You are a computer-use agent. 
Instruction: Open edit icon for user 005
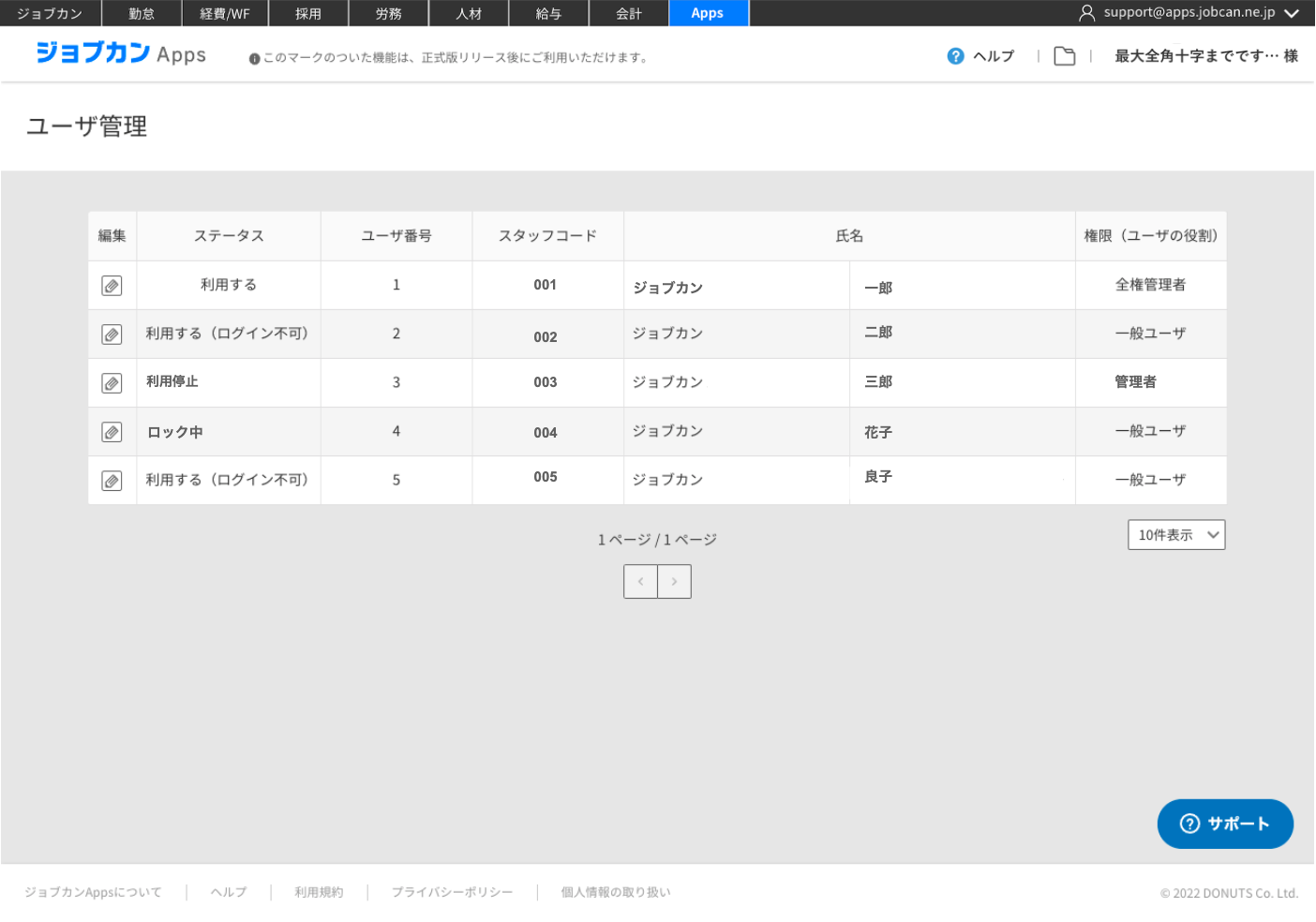[112, 481]
